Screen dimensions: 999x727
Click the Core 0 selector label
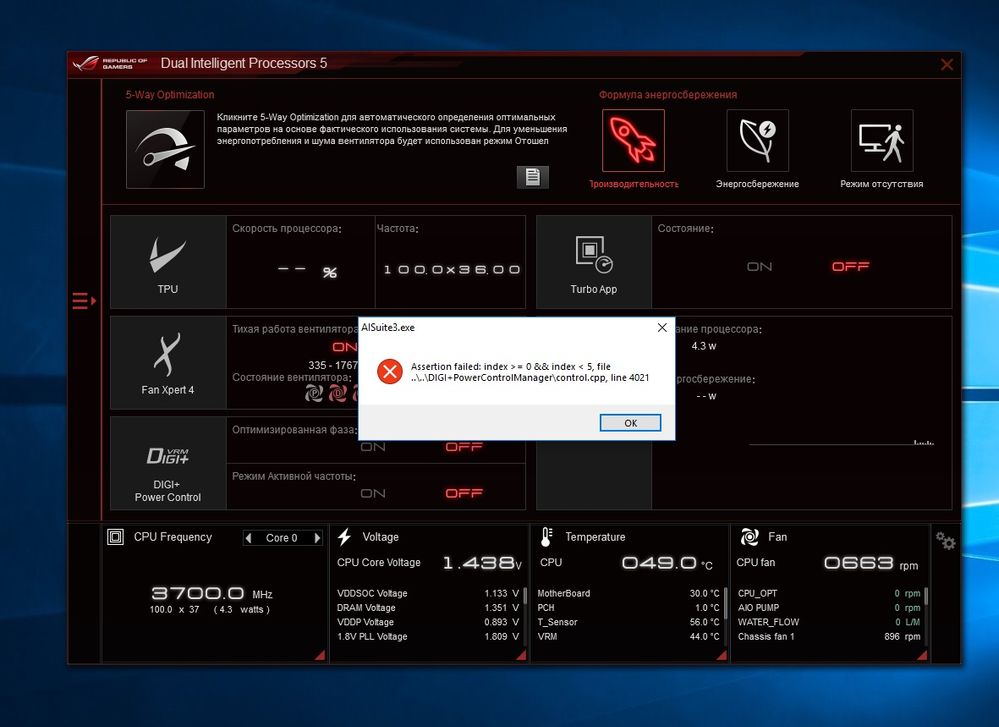[x=282, y=538]
